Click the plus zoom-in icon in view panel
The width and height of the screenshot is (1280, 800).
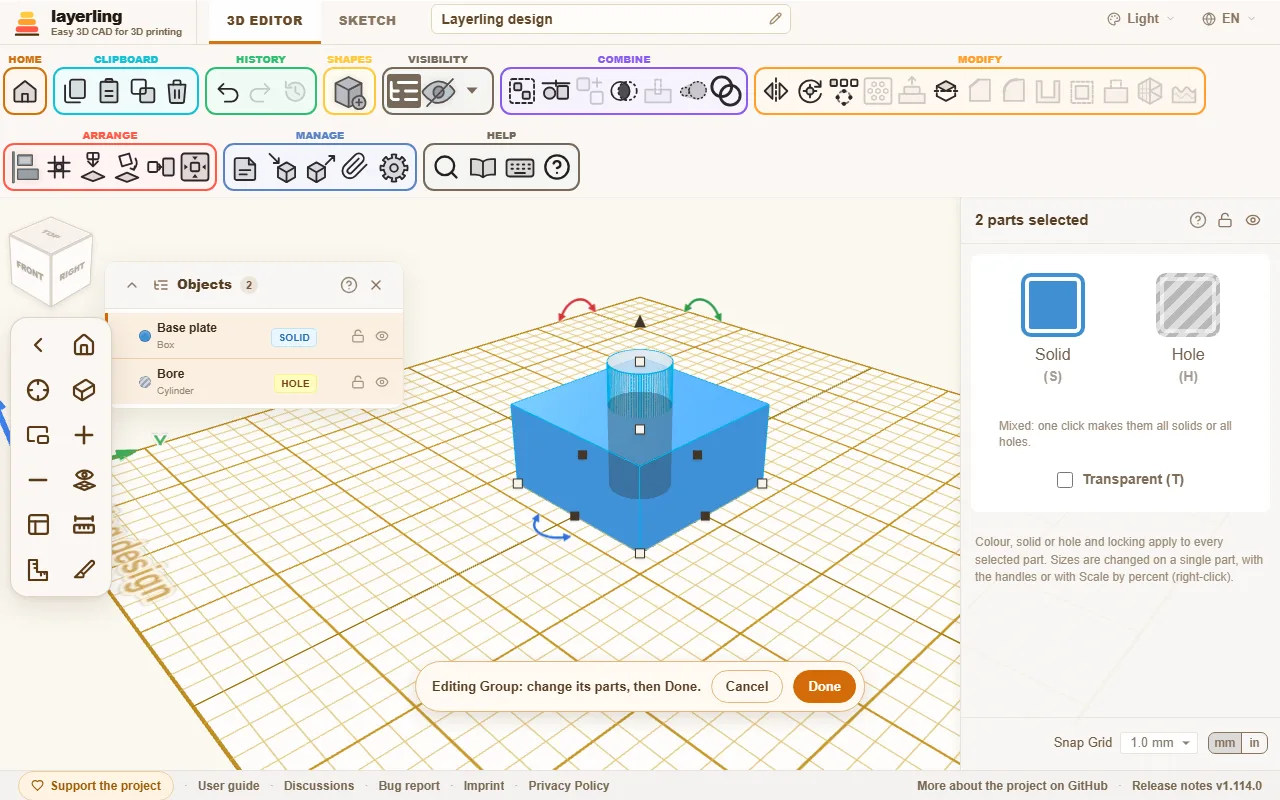click(x=84, y=435)
